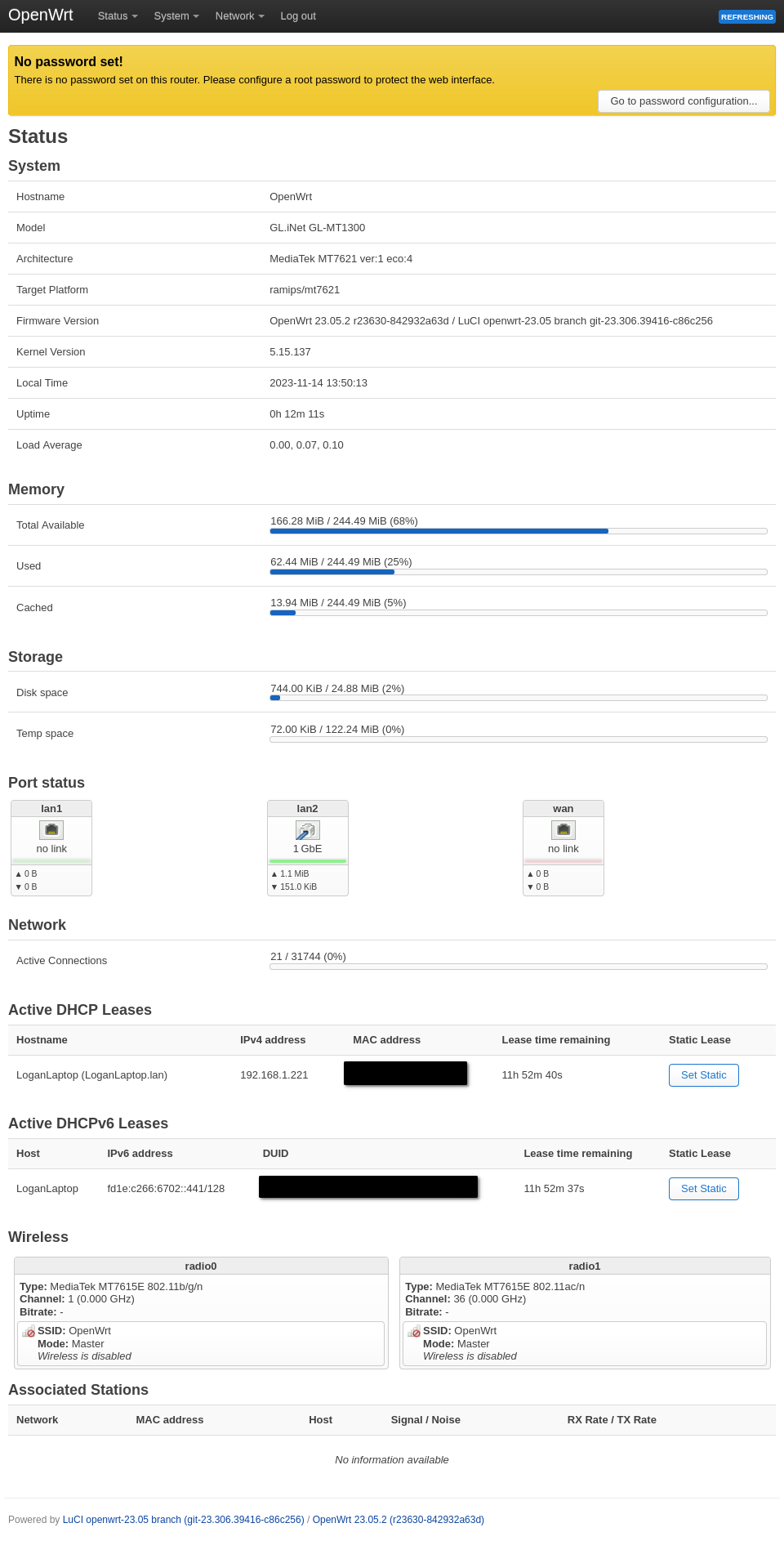Click the lan2 connected port icon
The width and height of the screenshot is (784, 1541).
point(307,829)
